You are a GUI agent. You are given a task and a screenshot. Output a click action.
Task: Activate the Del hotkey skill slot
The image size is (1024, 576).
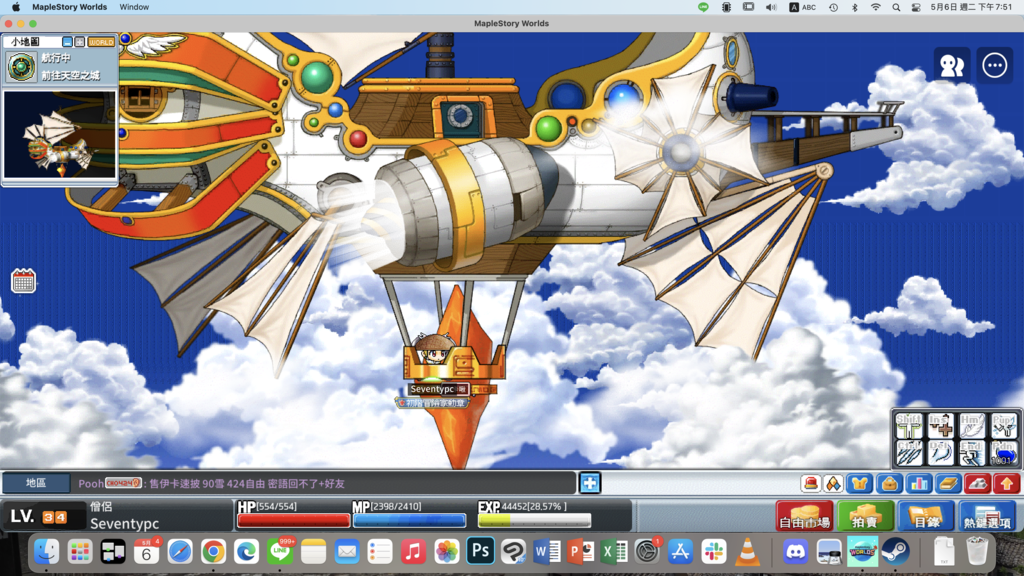pyautogui.click(x=940, y=453)
